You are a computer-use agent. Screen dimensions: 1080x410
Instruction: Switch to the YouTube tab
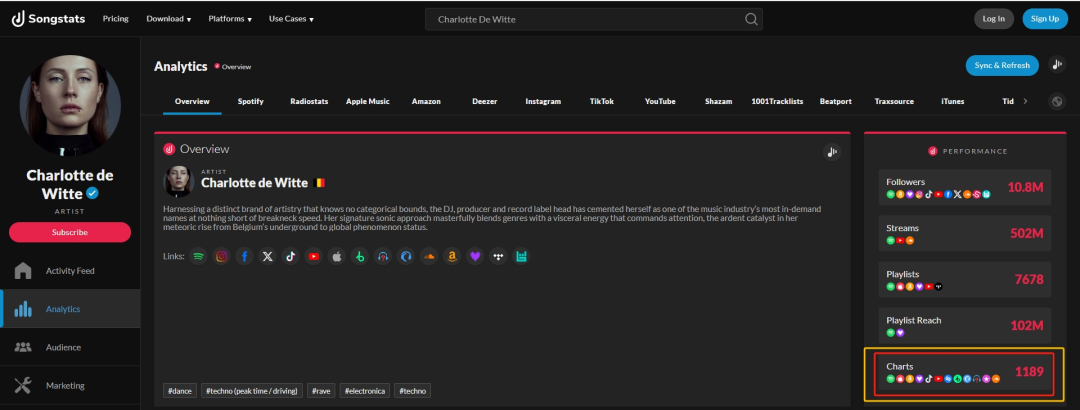point(660,101)
